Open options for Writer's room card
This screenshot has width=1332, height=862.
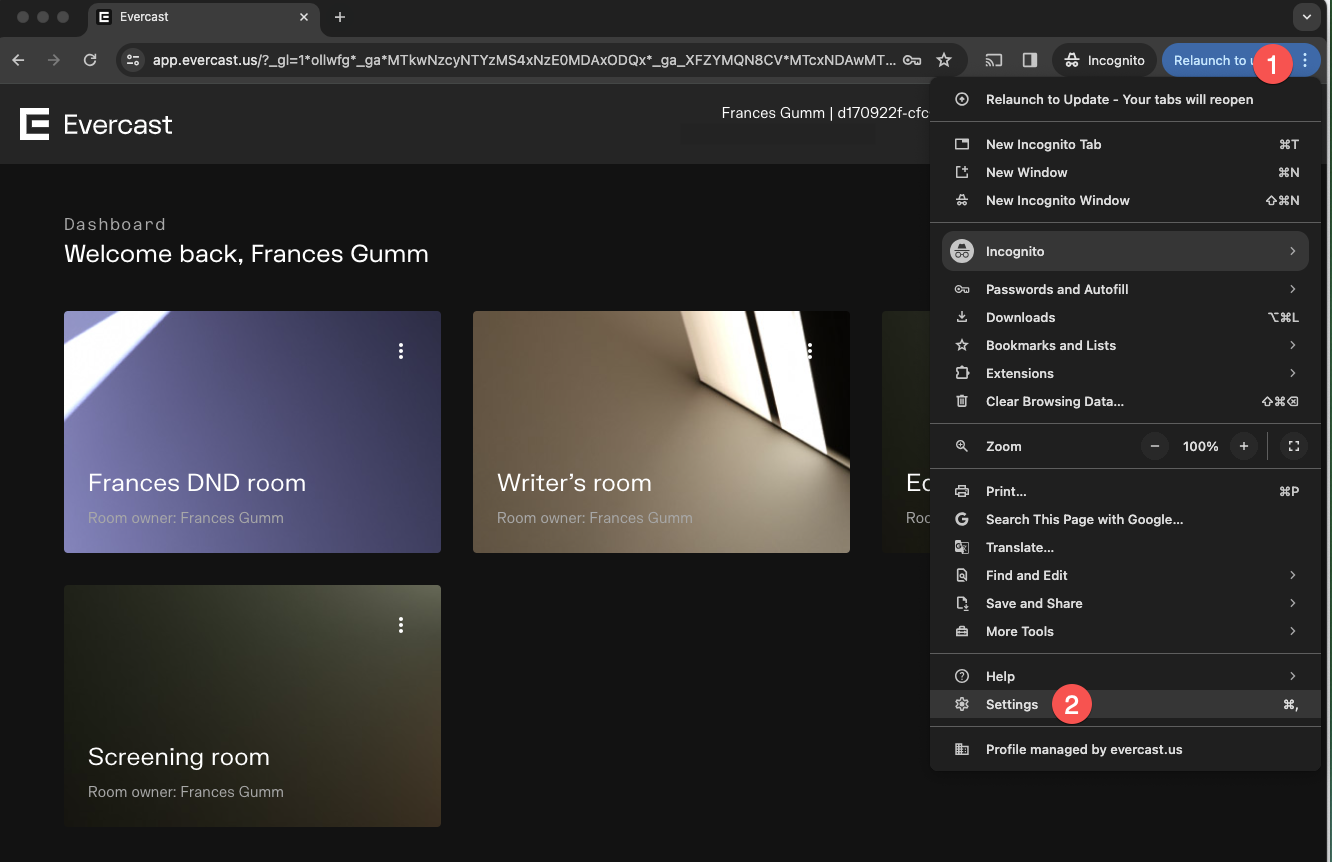[x=810, y=351]
